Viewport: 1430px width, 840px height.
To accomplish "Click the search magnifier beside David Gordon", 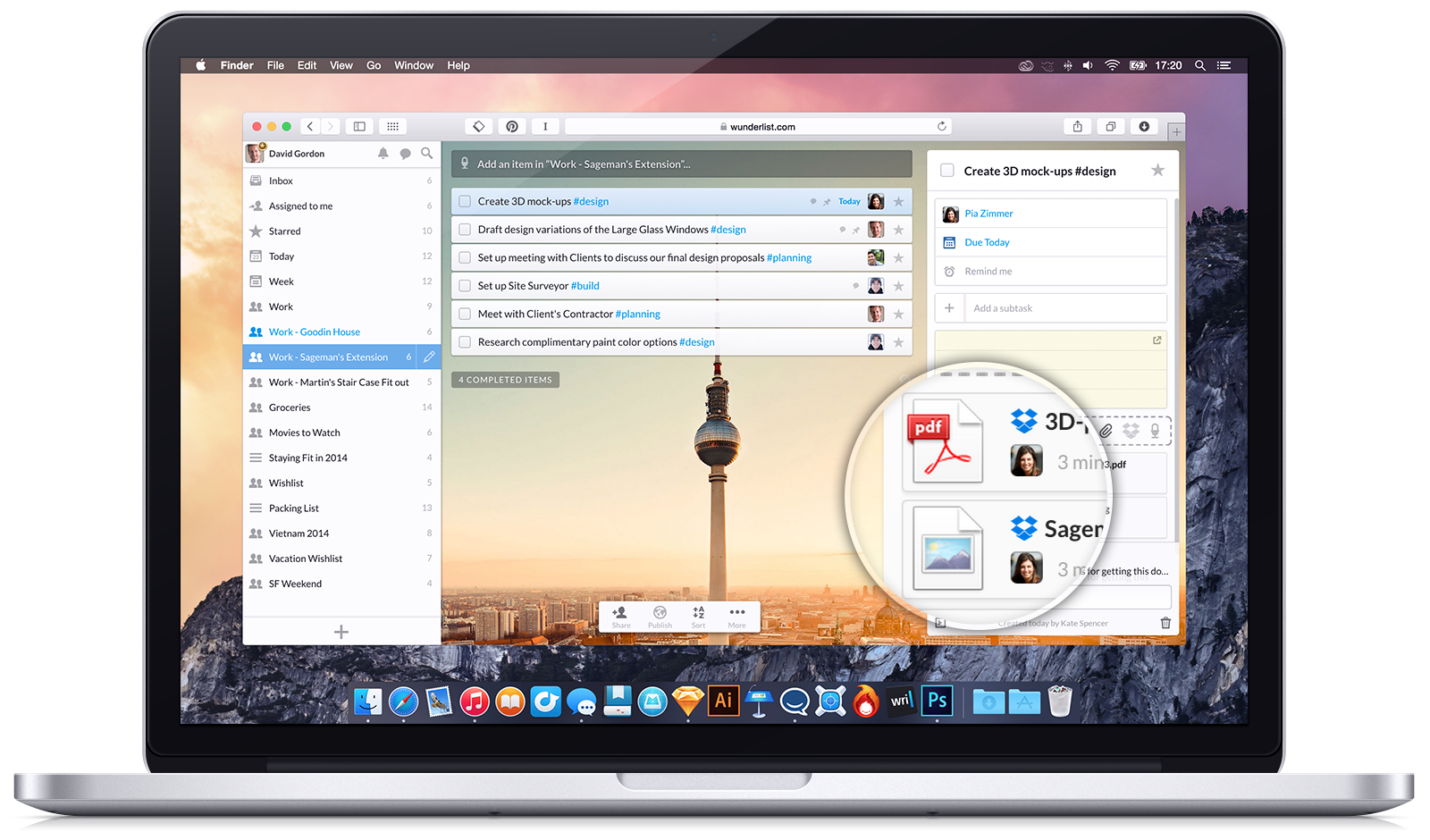I will (x=427, y=154).
